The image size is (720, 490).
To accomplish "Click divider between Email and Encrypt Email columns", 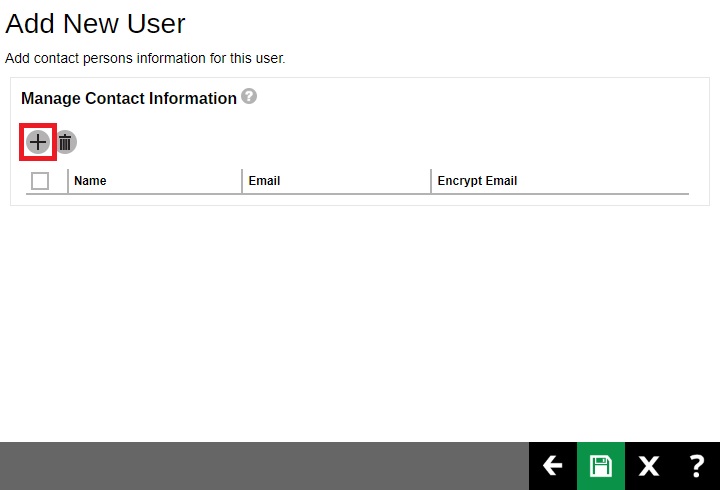I will pos(432,181).
